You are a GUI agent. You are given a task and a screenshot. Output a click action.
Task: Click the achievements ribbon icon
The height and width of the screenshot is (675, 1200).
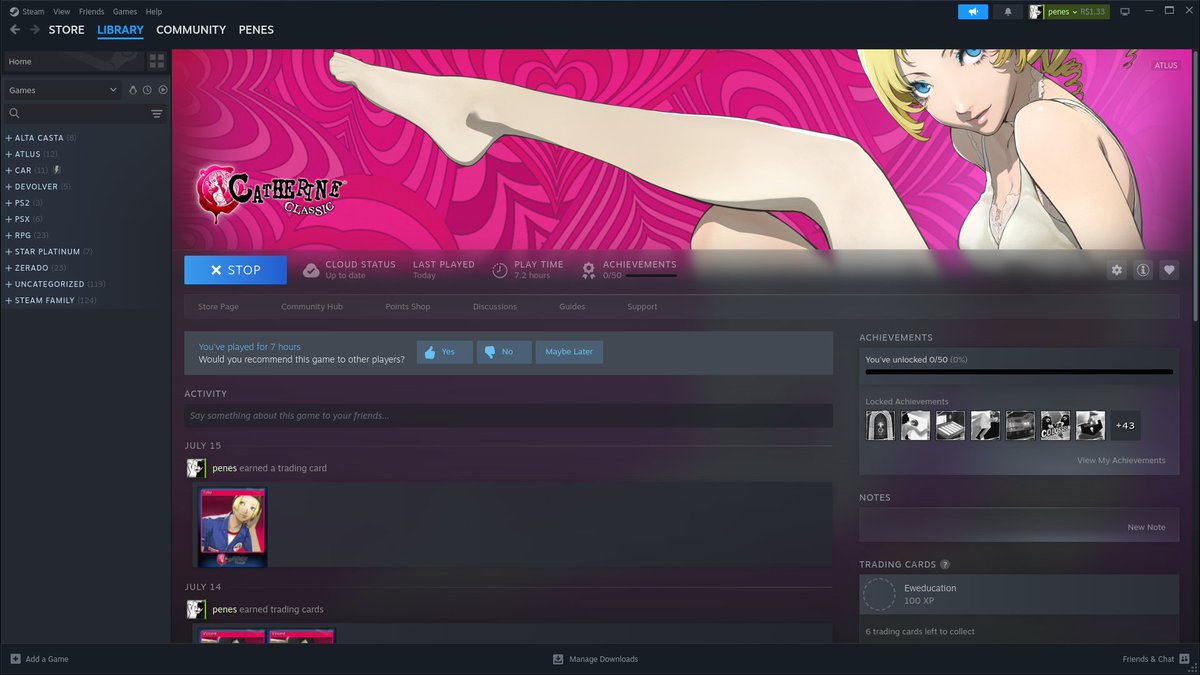pos(589,270)
